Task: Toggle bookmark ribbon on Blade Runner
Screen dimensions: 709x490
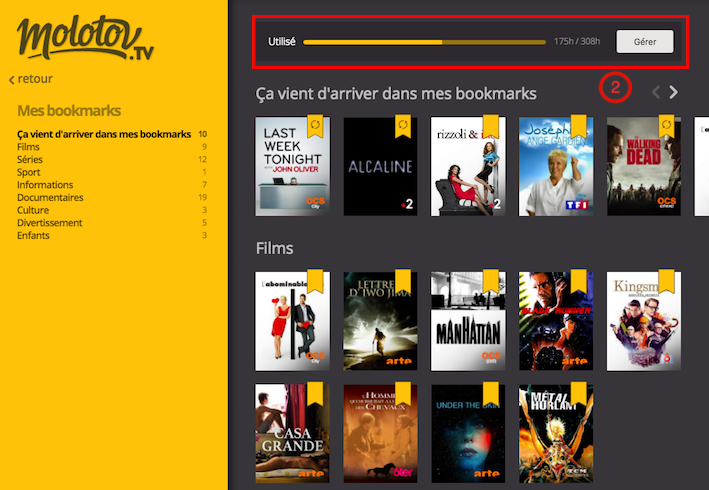Action: [578, 281]
